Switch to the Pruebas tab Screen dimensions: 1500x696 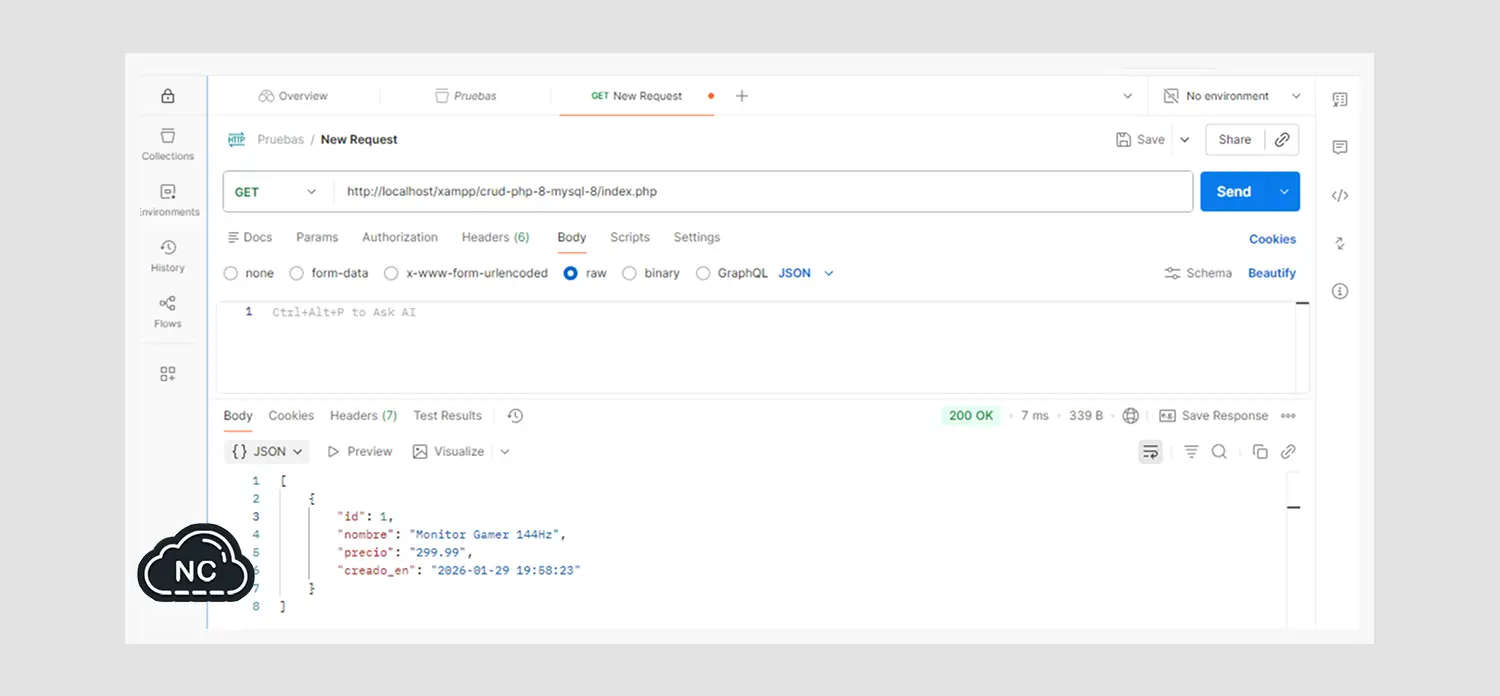(466, 96)
